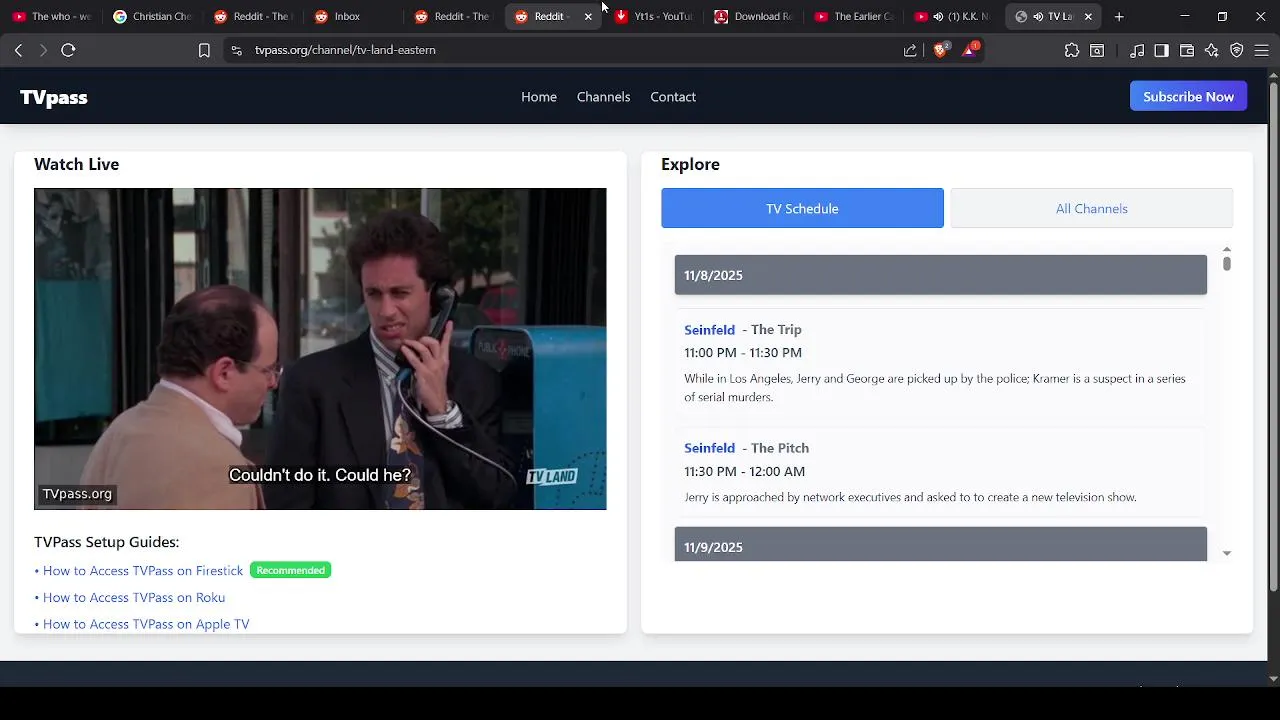Select the All Channels tab
The width and height of the screenshot is (1280, 720).
1091,208
